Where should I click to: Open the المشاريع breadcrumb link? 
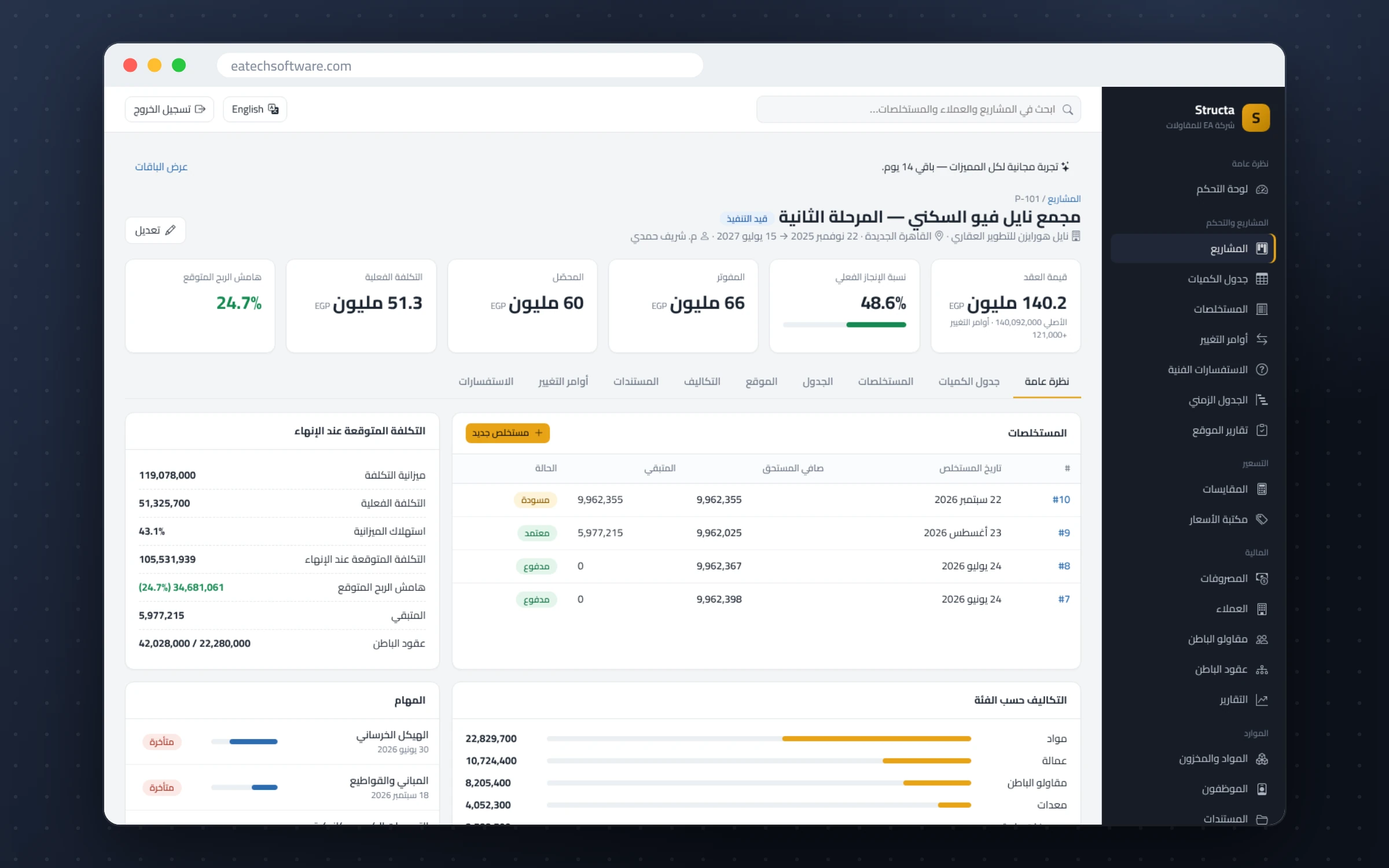[x=1064, y=198]
